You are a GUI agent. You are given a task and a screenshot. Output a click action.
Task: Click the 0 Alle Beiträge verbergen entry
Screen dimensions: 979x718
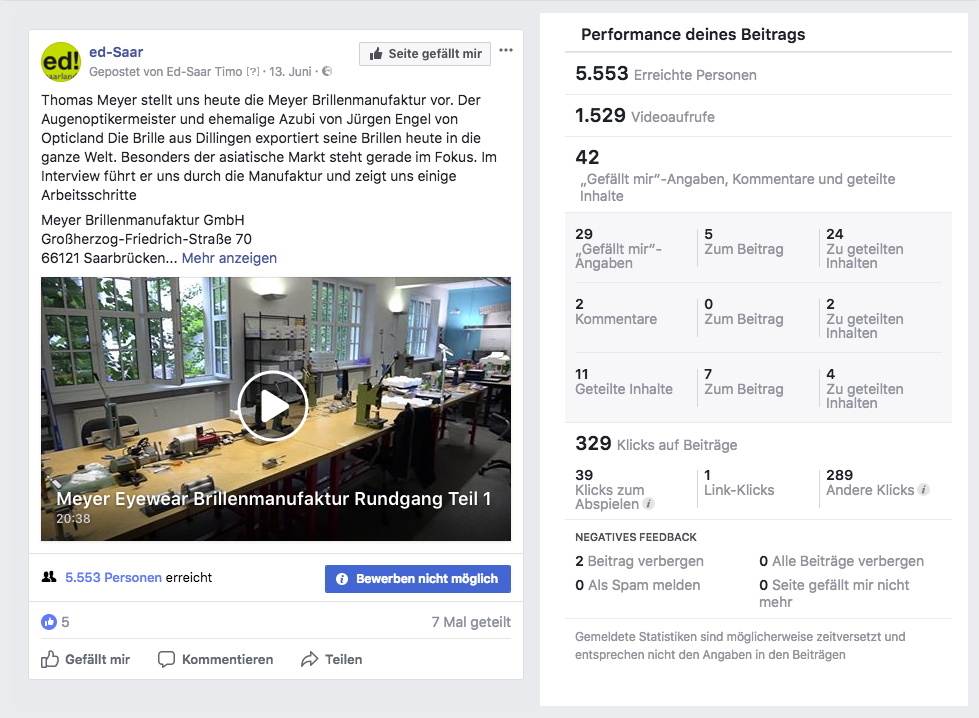pos(842,561)
